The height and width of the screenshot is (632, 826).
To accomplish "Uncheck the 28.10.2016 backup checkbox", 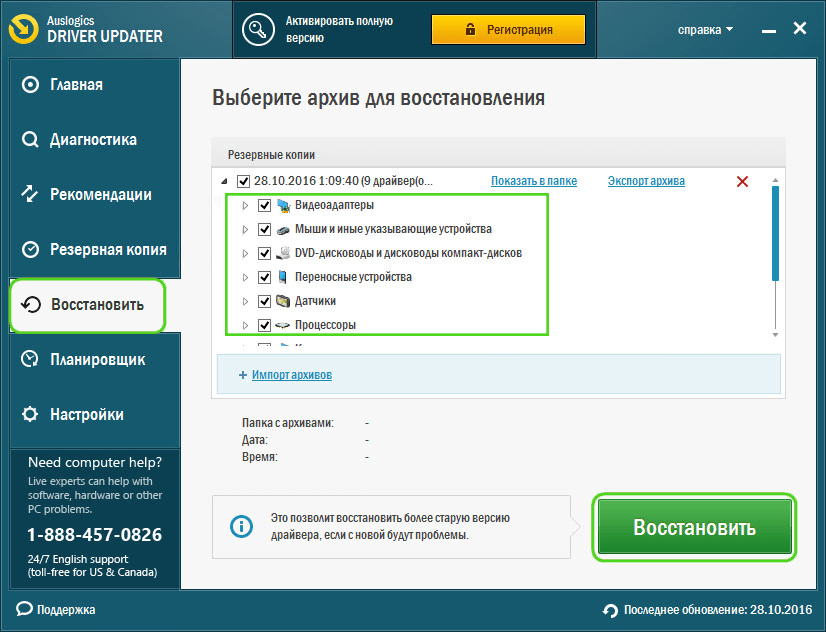I will click(243, 181).
